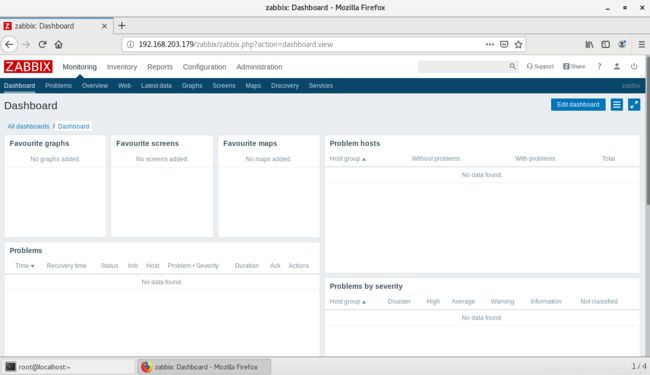Sort Problem hosts by Host group
Viewport: 650px width, 375px height.
tap(347, 159)
